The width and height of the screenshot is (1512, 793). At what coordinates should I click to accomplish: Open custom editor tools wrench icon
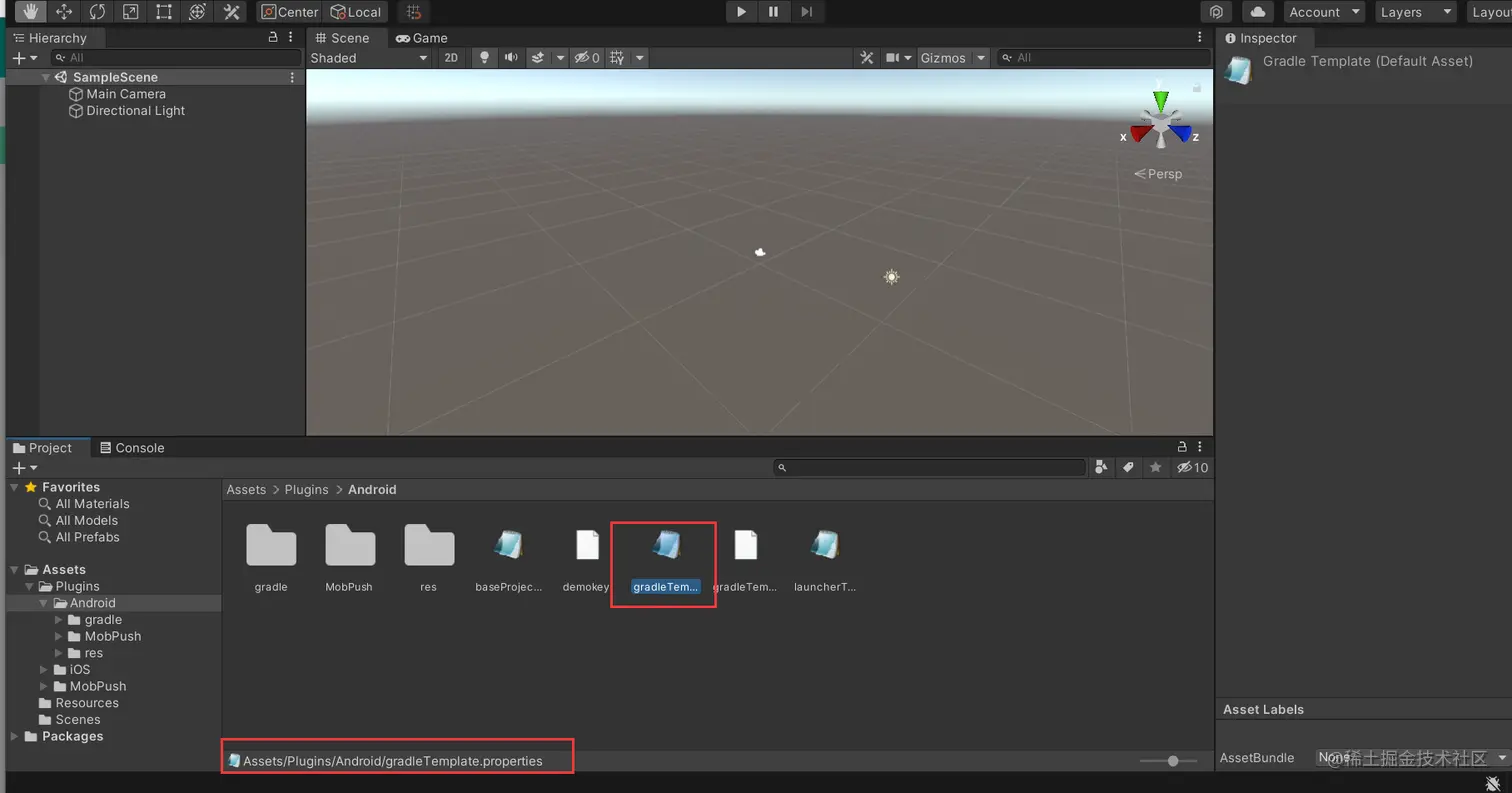click(x=232, y=12)
